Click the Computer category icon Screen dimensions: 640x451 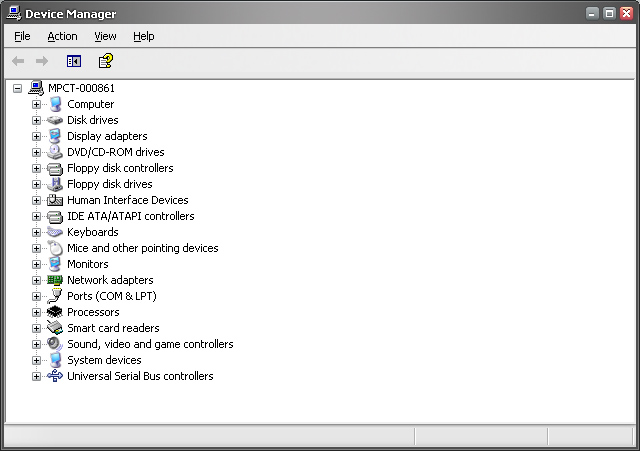point(55,104)
